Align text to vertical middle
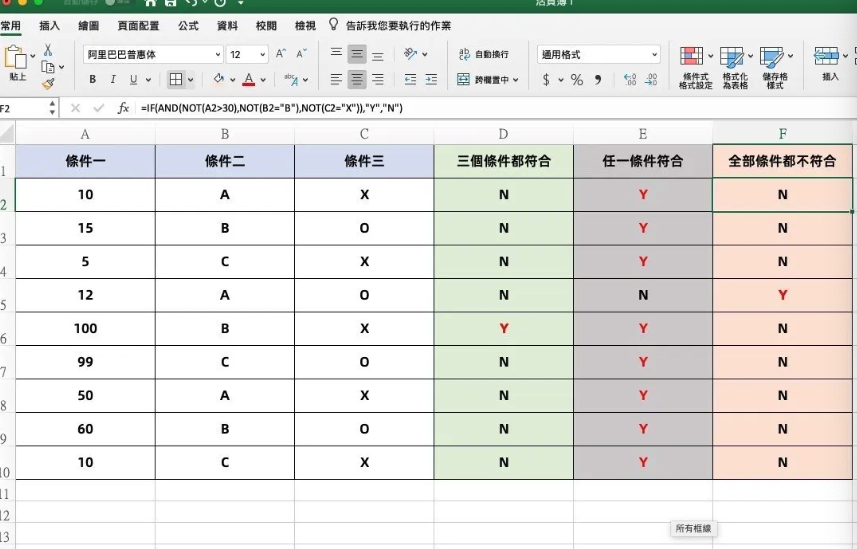The image size is (857, 549). pos(357,54)
